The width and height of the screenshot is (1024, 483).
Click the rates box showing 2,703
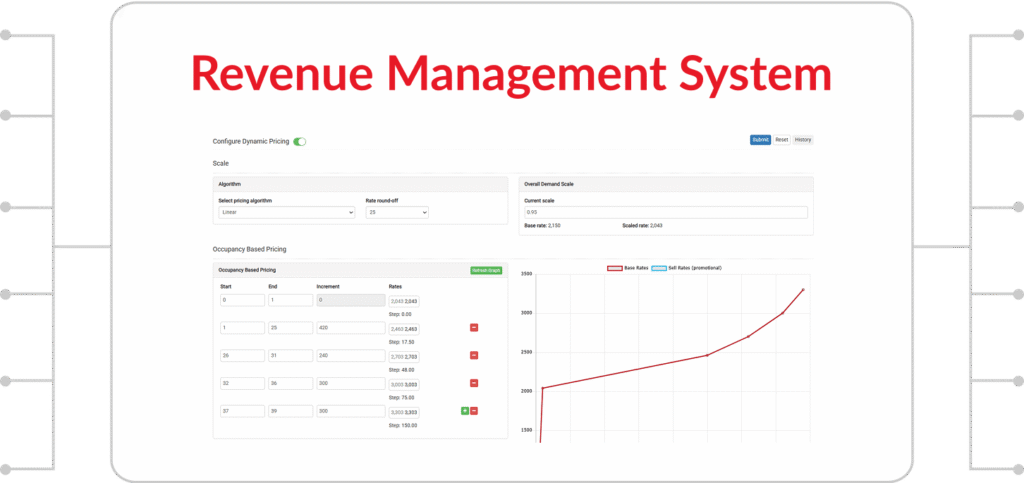tap(404, 356)
